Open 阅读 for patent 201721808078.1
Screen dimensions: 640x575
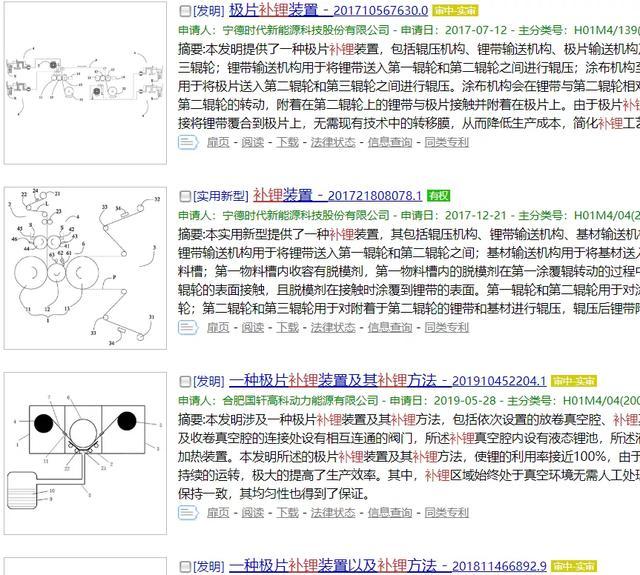pyautogui.click(x=253, y=327)
